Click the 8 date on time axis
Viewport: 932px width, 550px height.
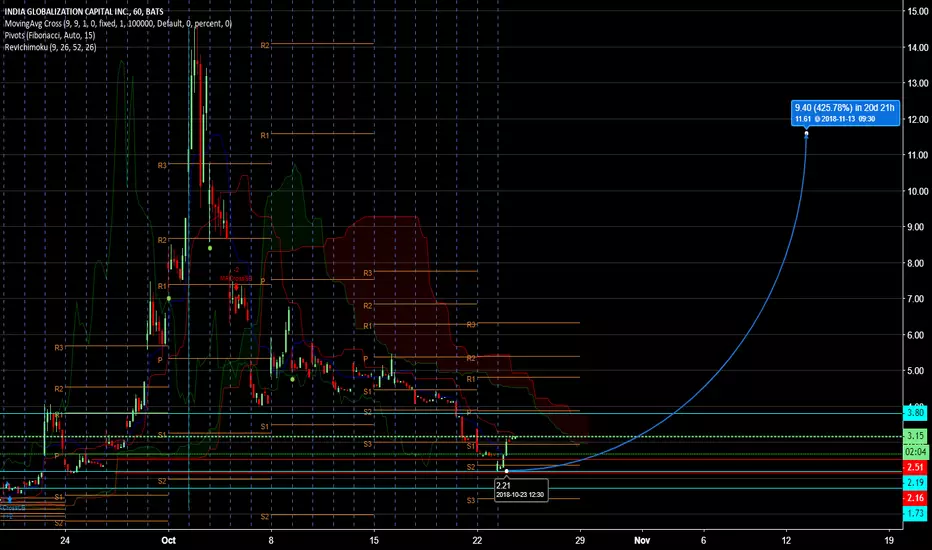[x=271, y=540]
